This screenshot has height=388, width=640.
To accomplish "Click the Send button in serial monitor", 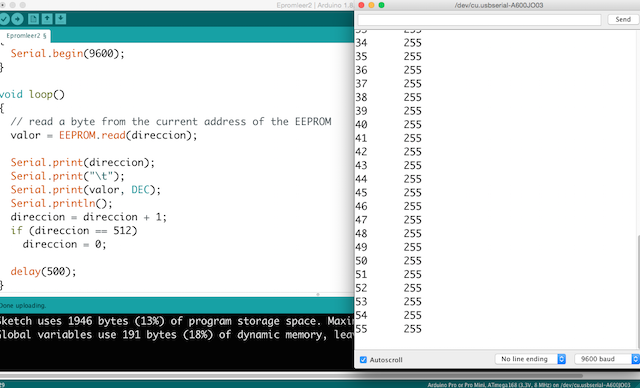I will pyautogui.click(x=623, y=19).
